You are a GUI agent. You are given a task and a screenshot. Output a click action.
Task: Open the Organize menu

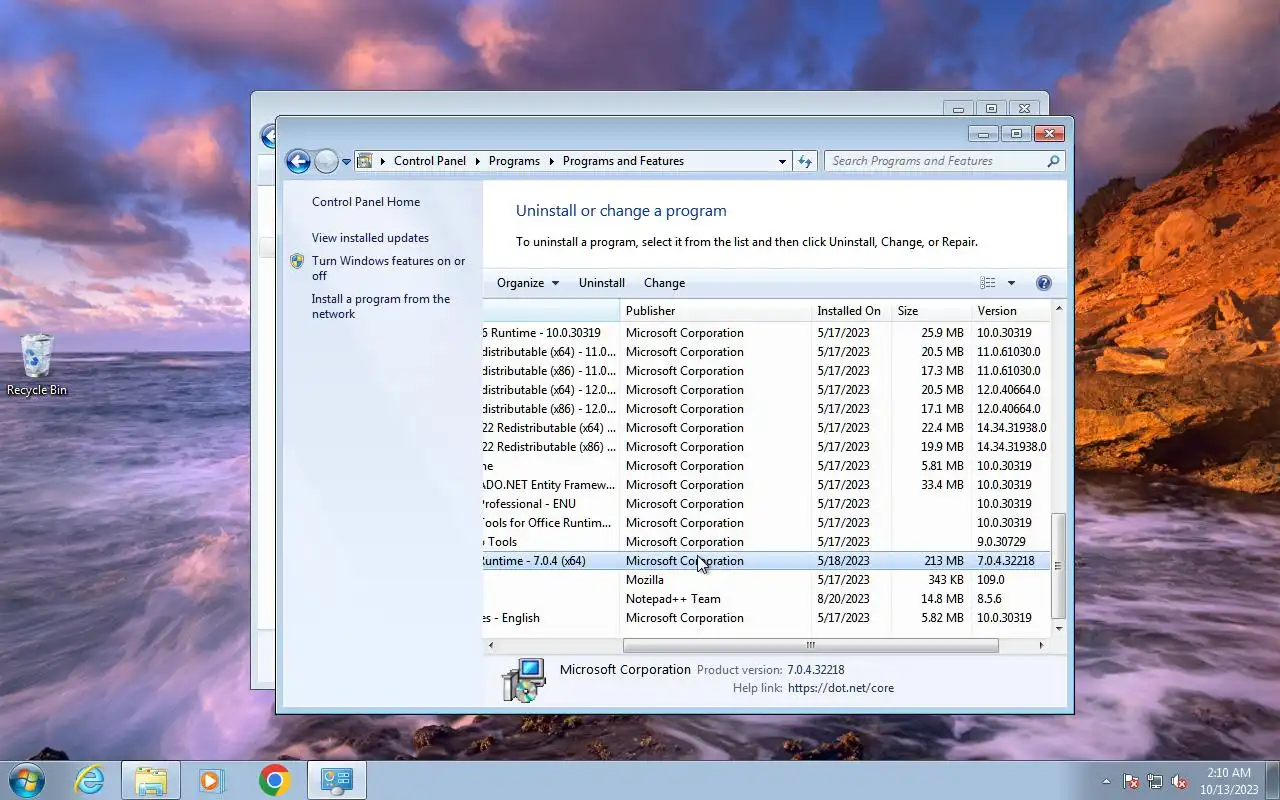coord(528,283)
